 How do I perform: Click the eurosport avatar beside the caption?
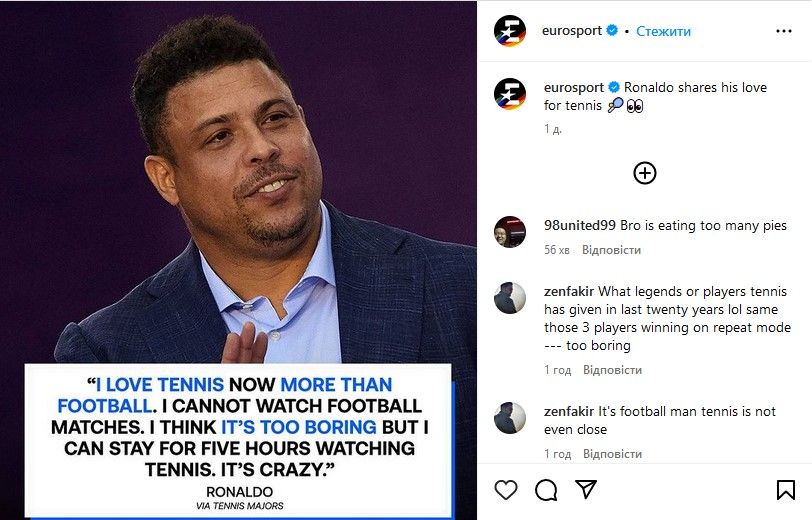(x=510, y=94)
